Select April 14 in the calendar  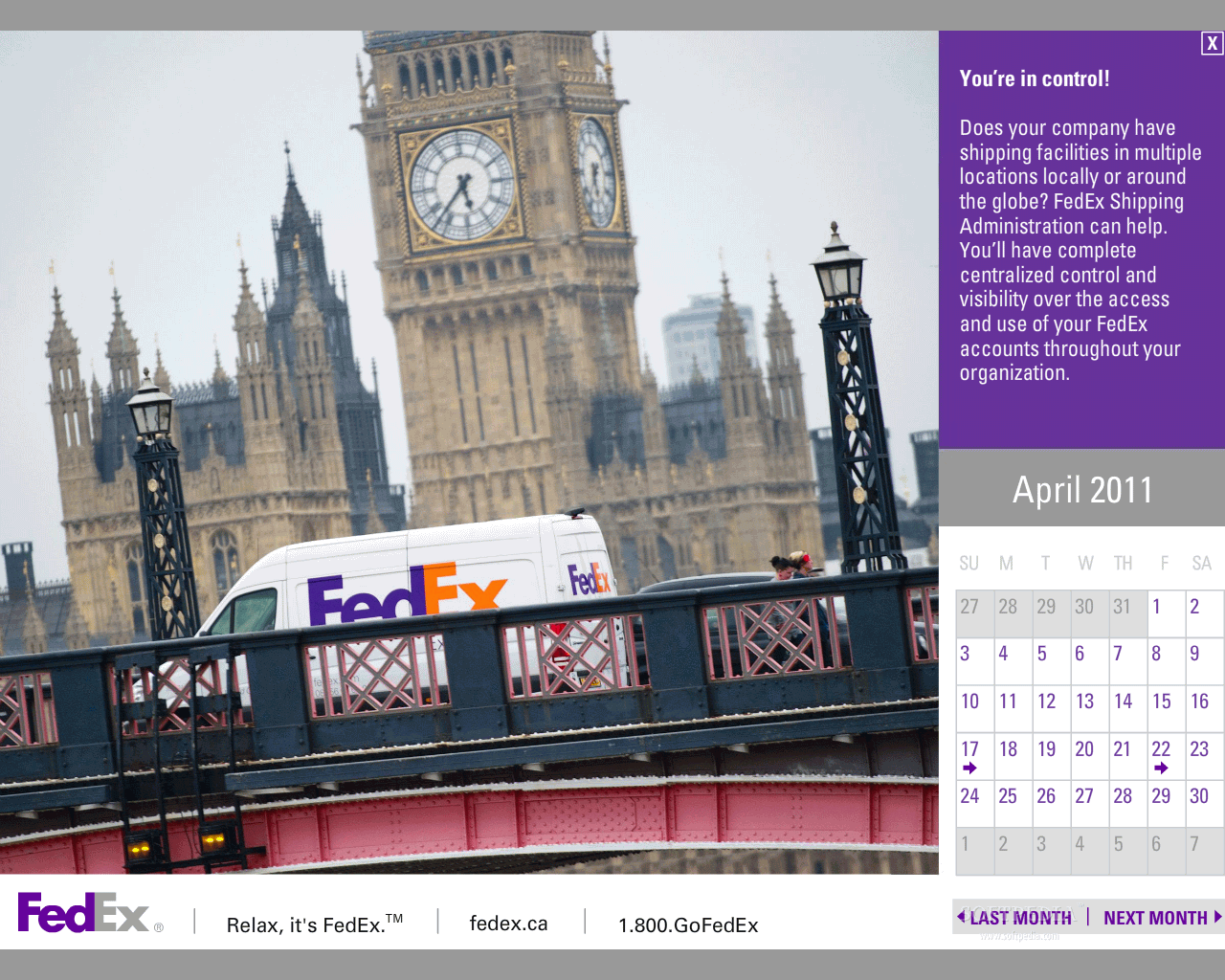[1128, 709]
